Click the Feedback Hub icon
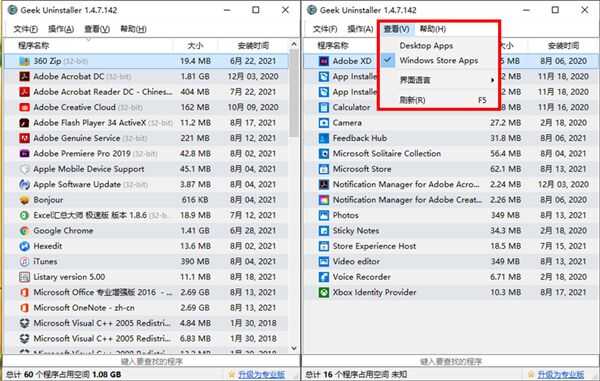The image size is (600, 381). pos(324,138)
